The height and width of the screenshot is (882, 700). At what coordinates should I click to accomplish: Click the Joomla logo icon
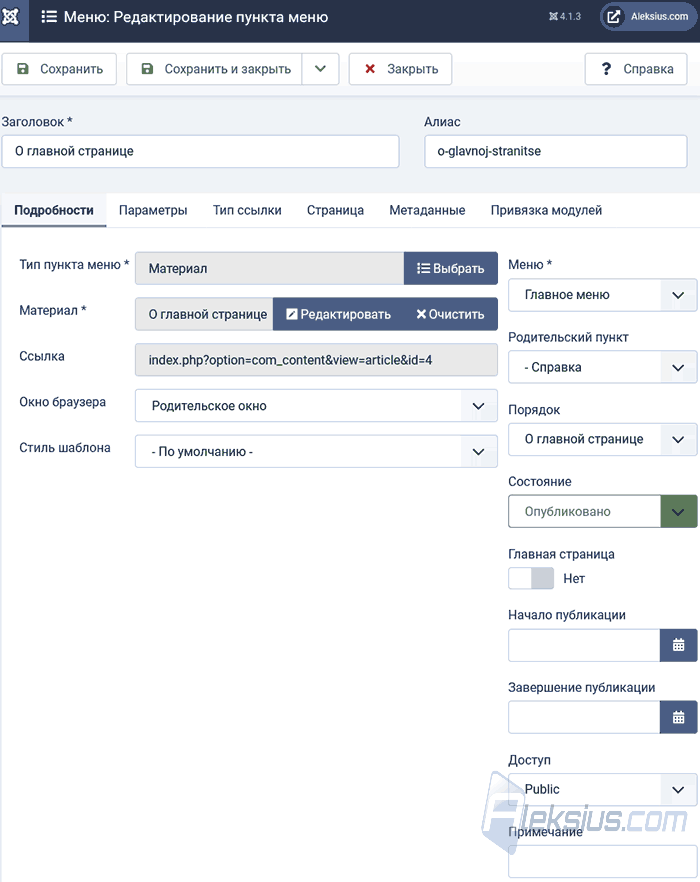pyautogui.click(x=11, y=17)
